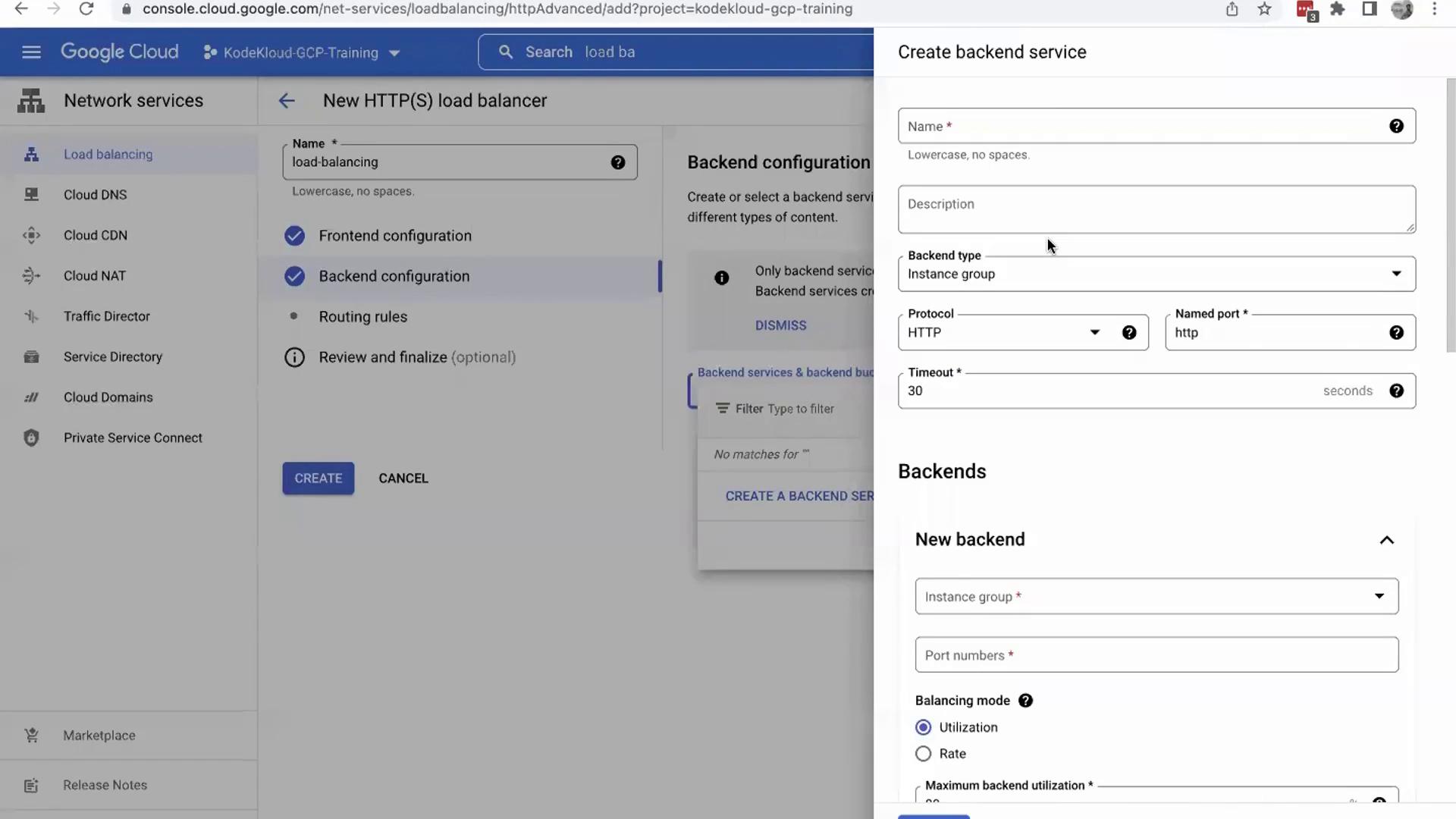Click the DISMISS link

point(780,325)
